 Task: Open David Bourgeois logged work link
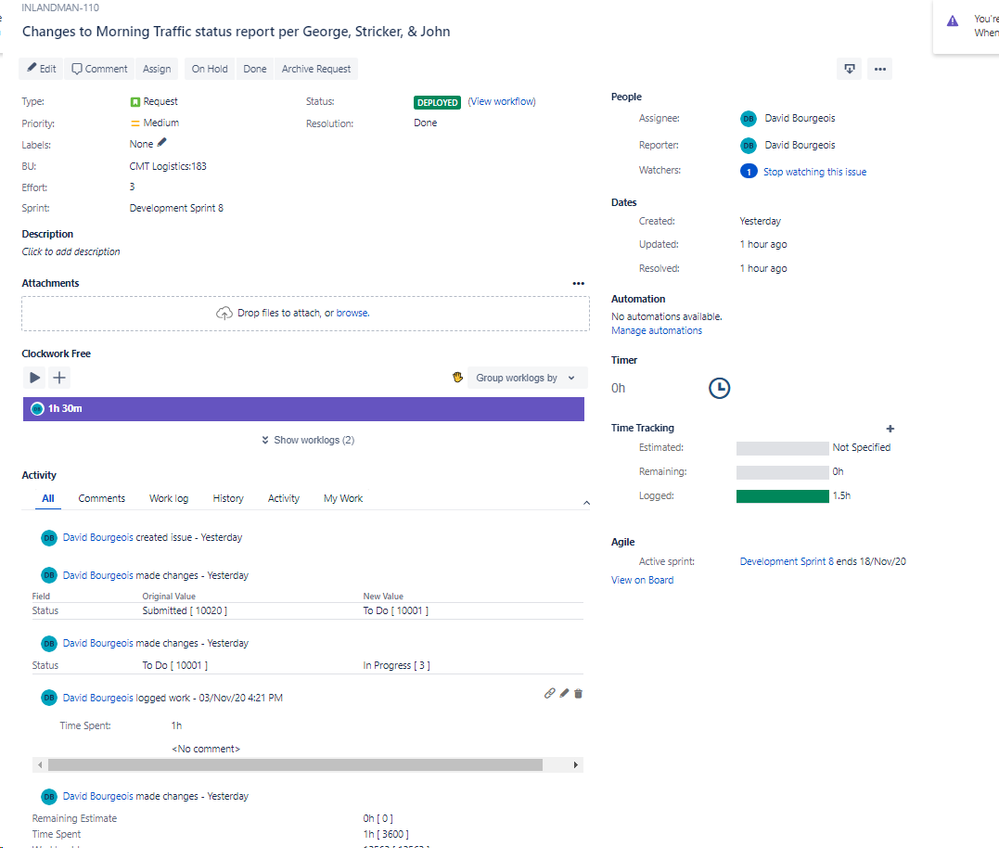pyautogui.click(x=98, y=698)
